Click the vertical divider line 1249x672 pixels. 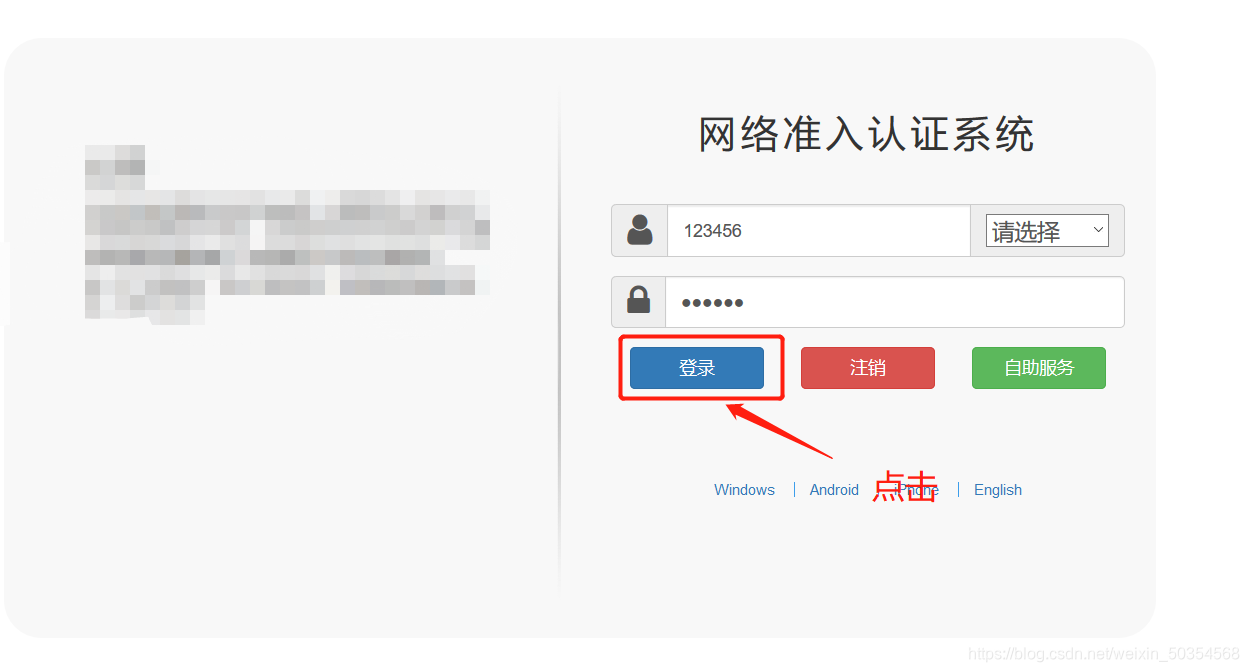click(x=559, y=340)
